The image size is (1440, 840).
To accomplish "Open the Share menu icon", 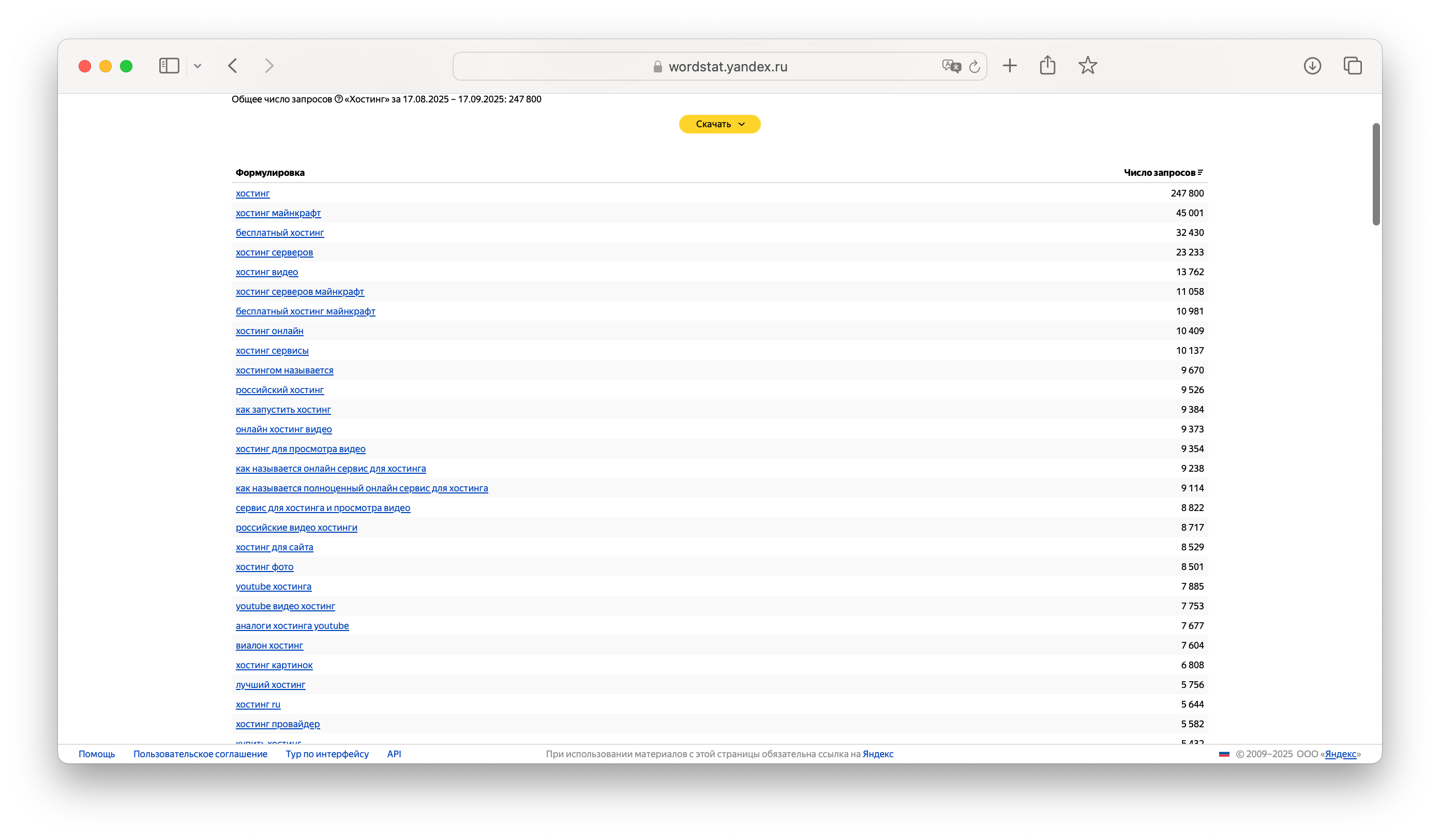I will [1047, 65].
